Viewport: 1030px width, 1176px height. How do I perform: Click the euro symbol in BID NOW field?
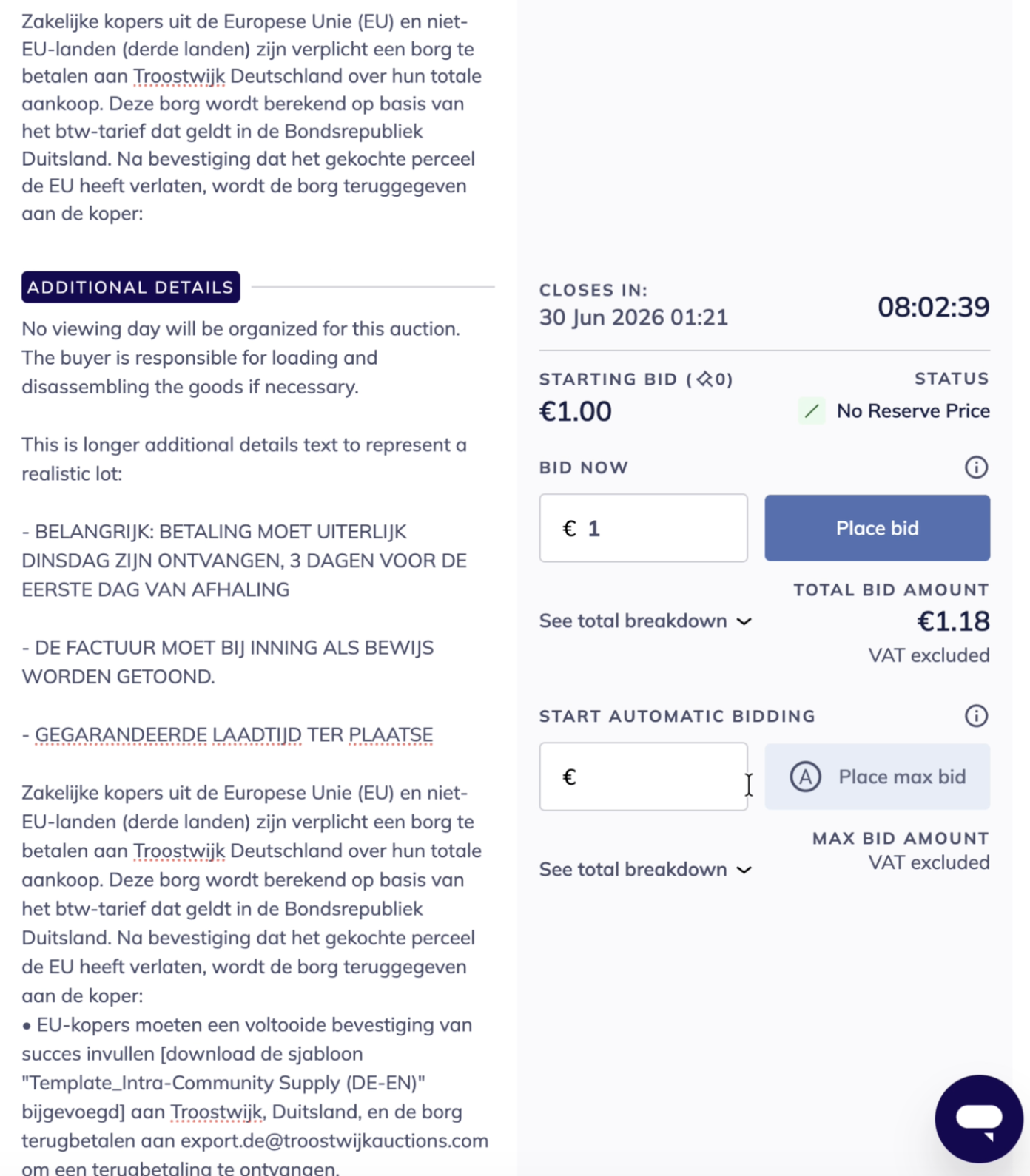(569, 528)
